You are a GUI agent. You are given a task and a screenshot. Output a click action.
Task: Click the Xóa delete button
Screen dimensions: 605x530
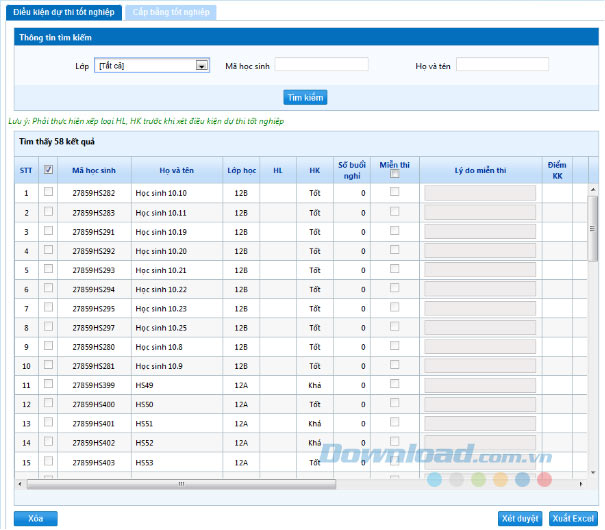click(36, 519)
